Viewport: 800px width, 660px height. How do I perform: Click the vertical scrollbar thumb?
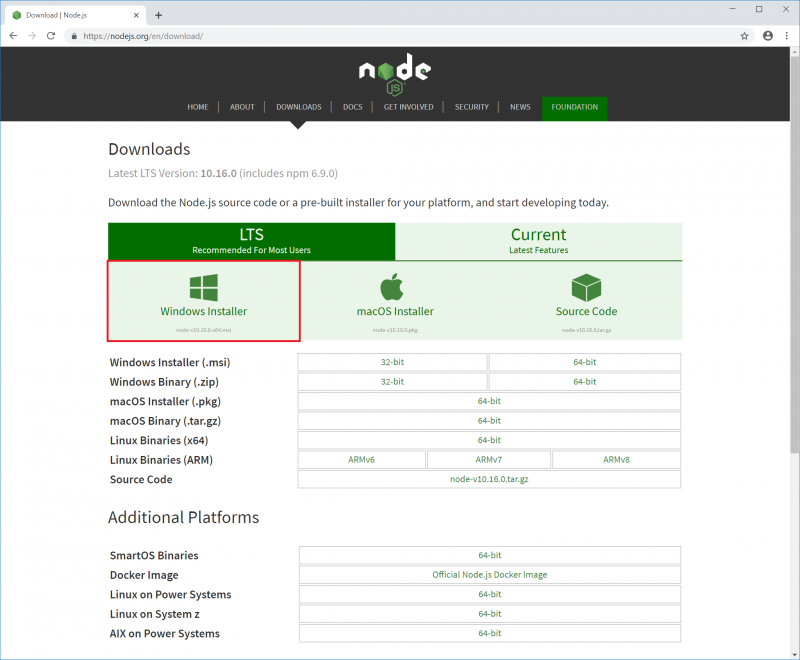click(x=794, y=255)
